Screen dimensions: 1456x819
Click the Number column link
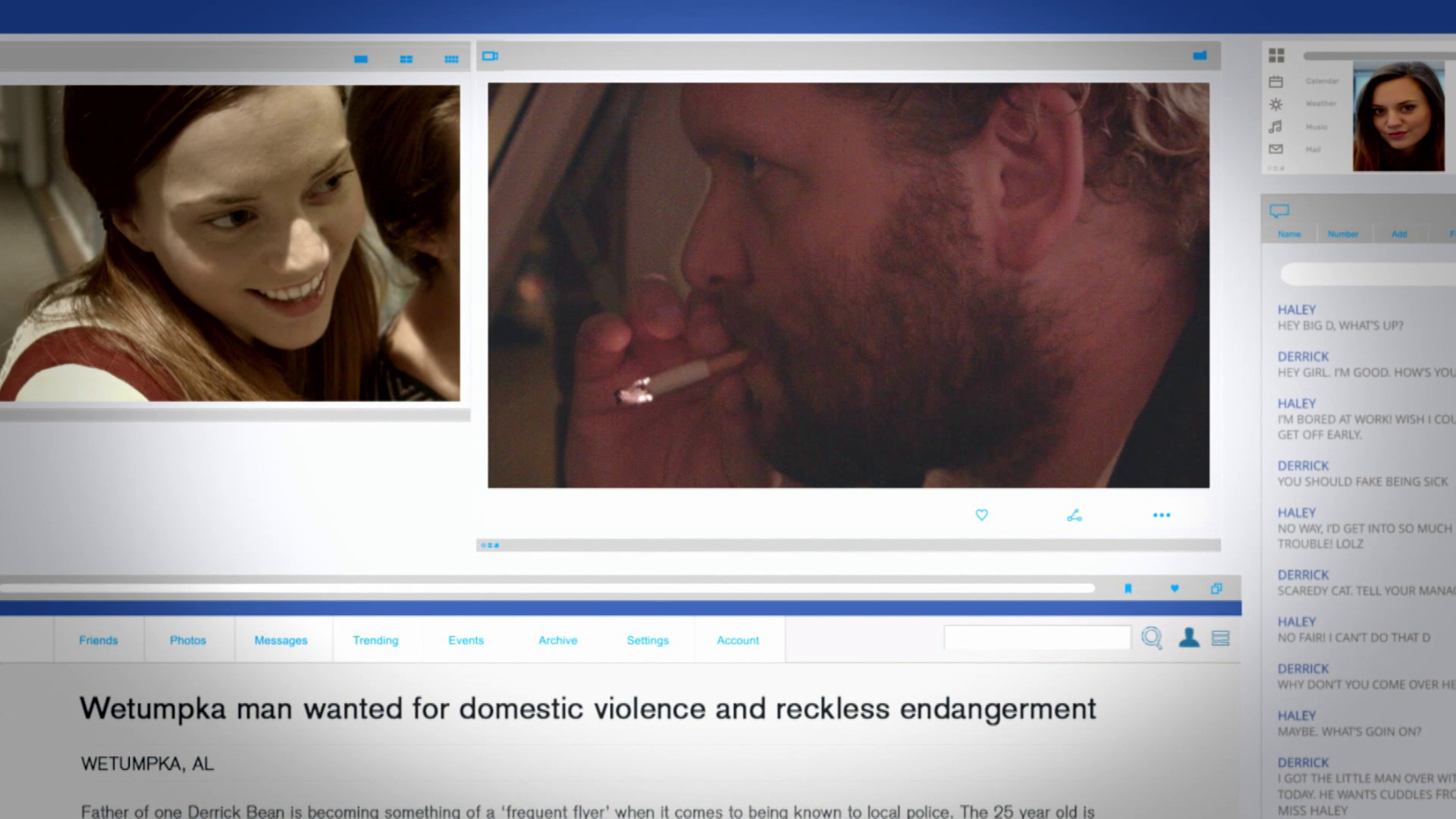(x=1342, y=234)
